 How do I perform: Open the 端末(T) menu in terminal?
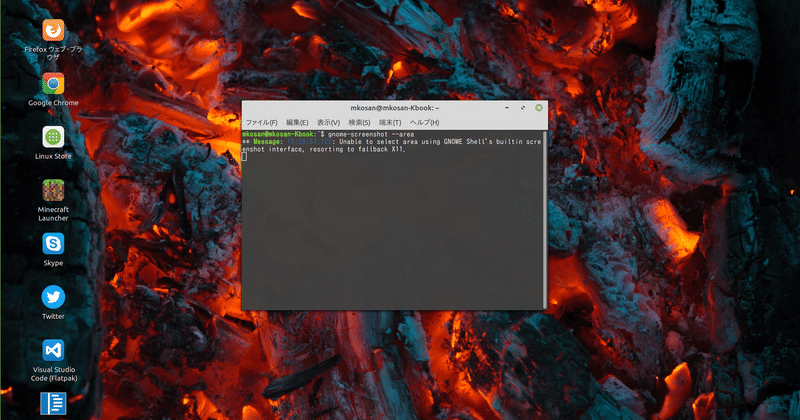[390, 122]
